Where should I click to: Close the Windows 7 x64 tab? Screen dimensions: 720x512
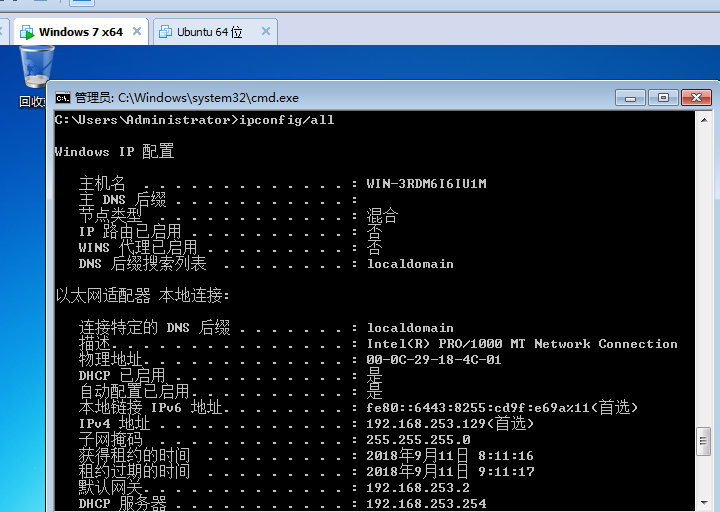[x=137, y=31]
